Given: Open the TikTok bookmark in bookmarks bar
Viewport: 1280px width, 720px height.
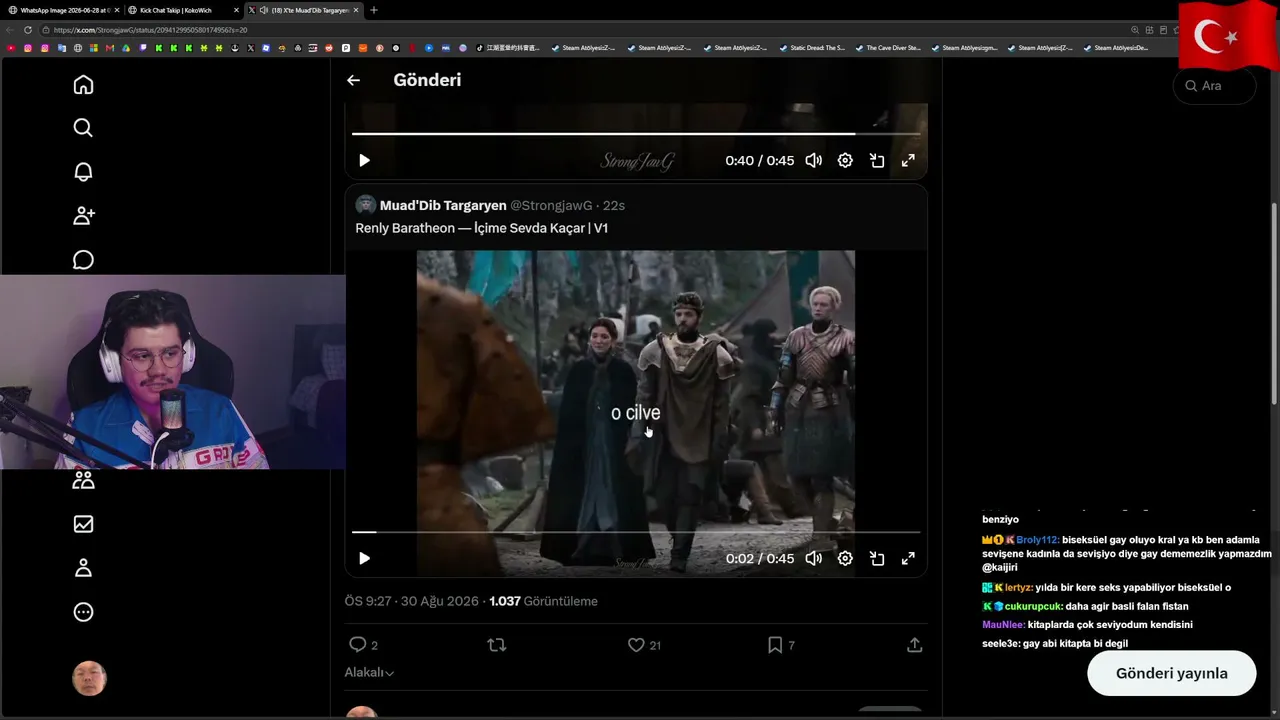Looking at the screenshot, I should pos(507,48).
